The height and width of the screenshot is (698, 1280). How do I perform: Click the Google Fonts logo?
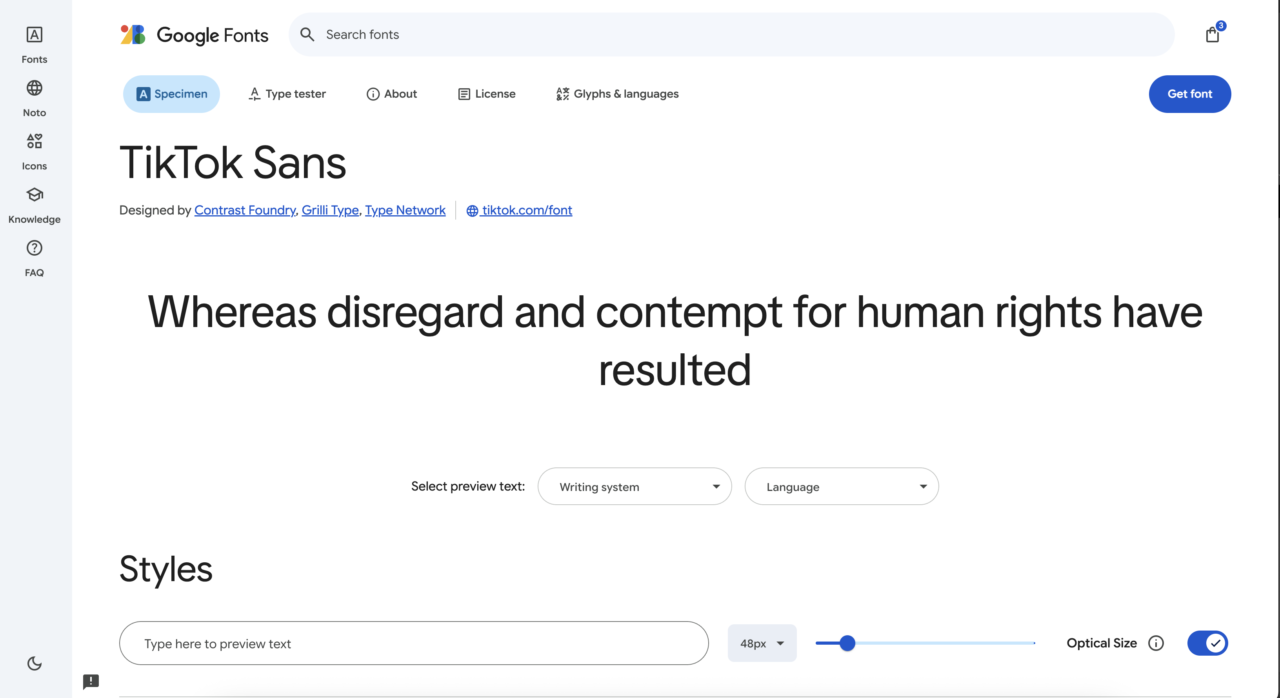(194, 35)
